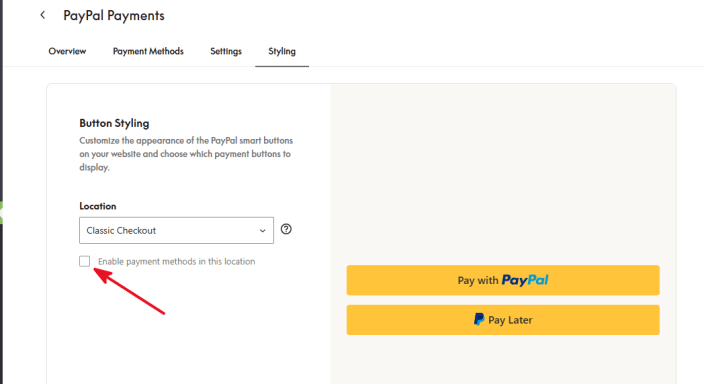The image size is (704, 384).
Task: Select the Styling tab
Action: click(282, 51)
